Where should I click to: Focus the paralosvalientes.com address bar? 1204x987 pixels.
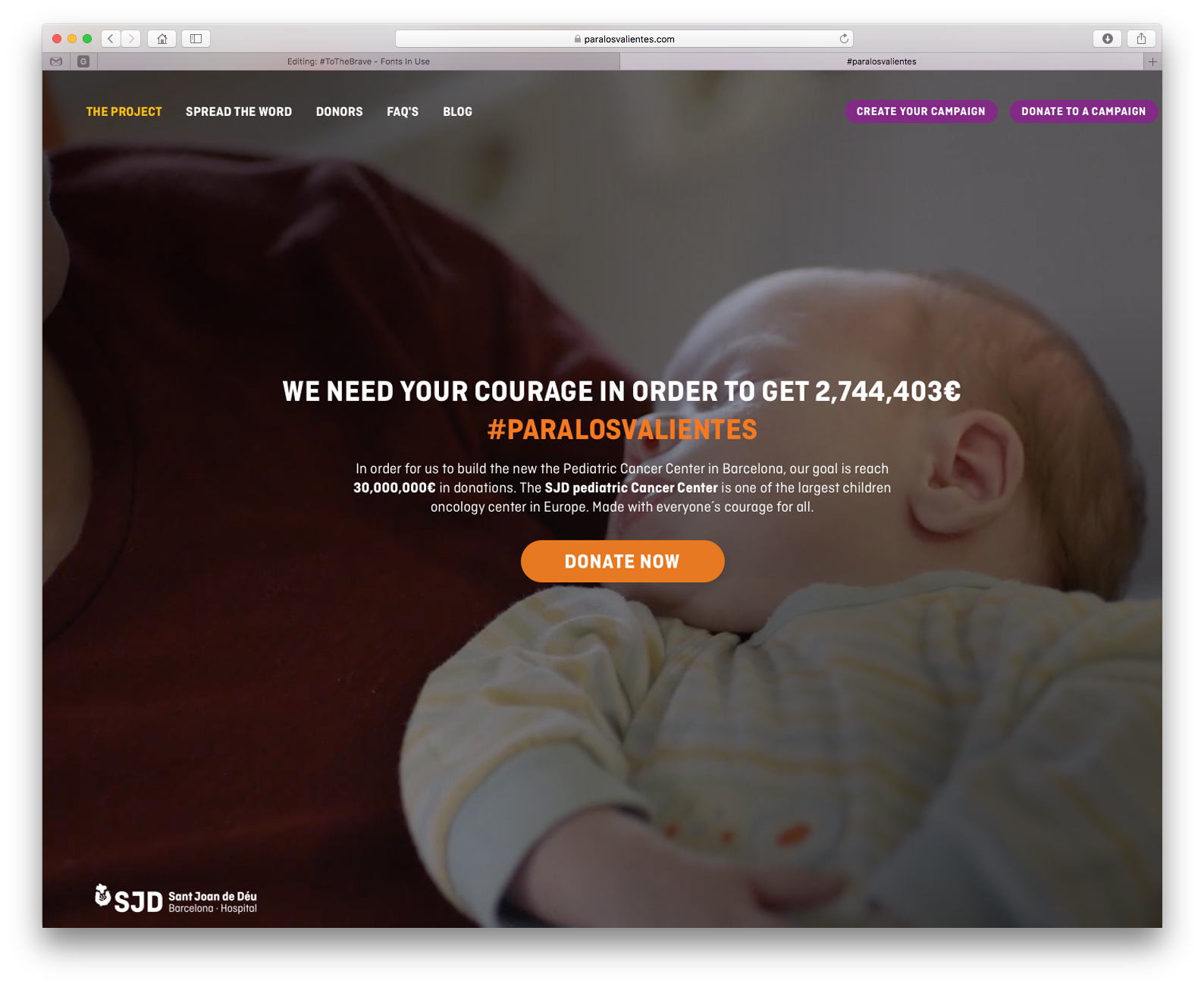tap(624, 39)
